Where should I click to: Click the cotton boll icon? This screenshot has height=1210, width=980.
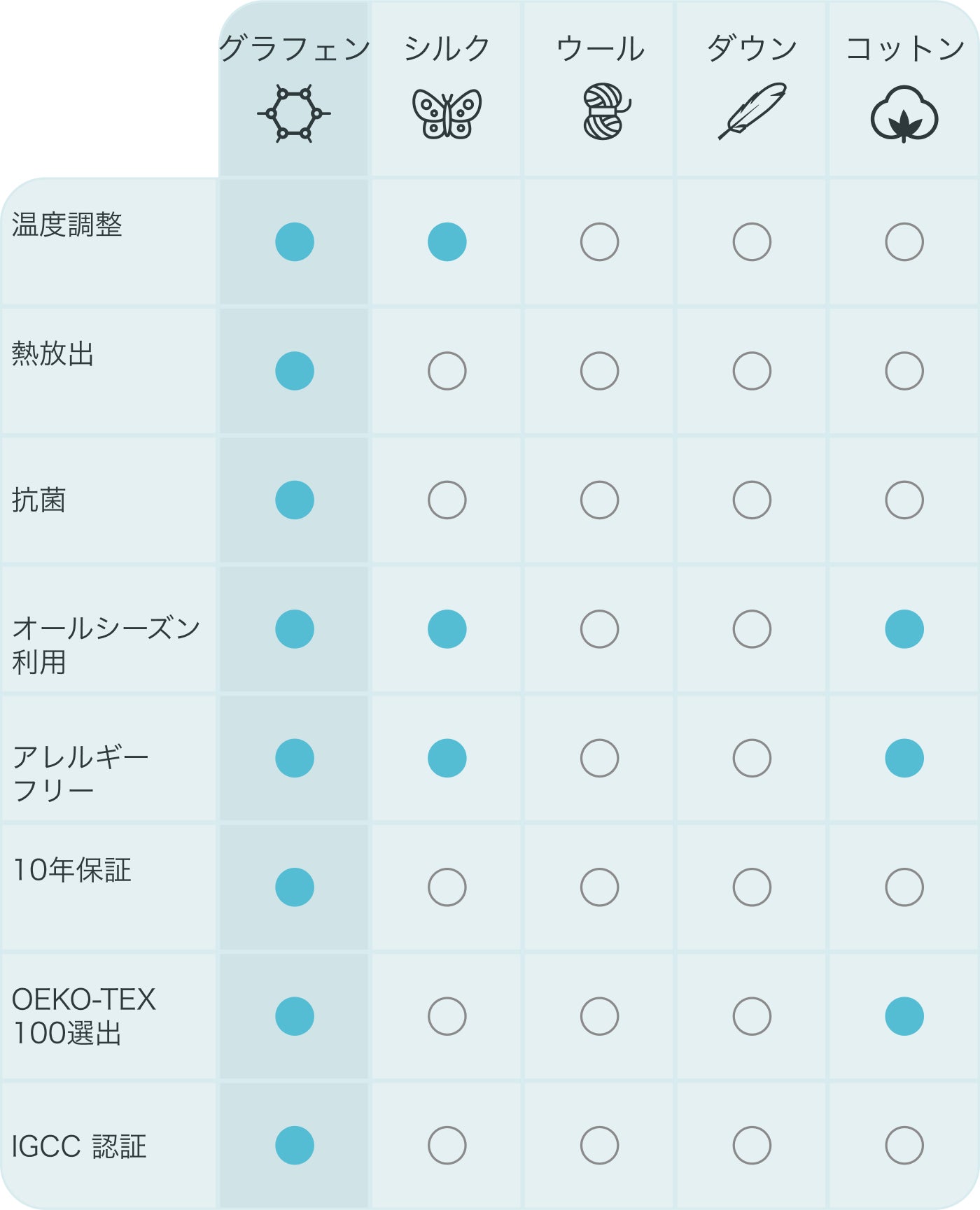(904, 114)
